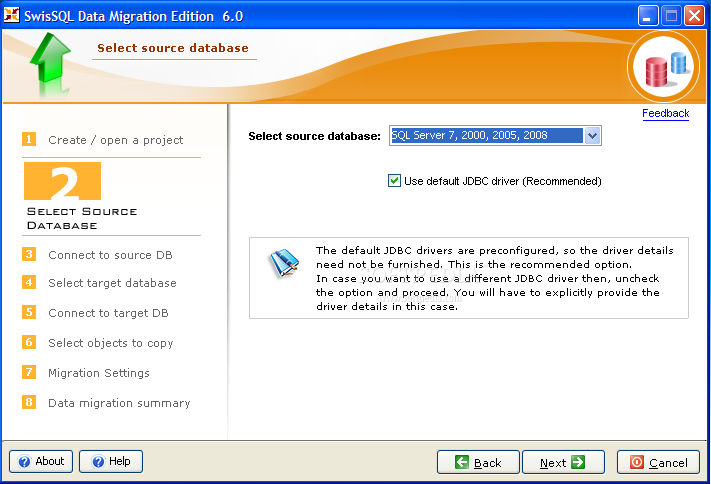Click the window title bar text

pyautogui.click(x=134, y=16)
